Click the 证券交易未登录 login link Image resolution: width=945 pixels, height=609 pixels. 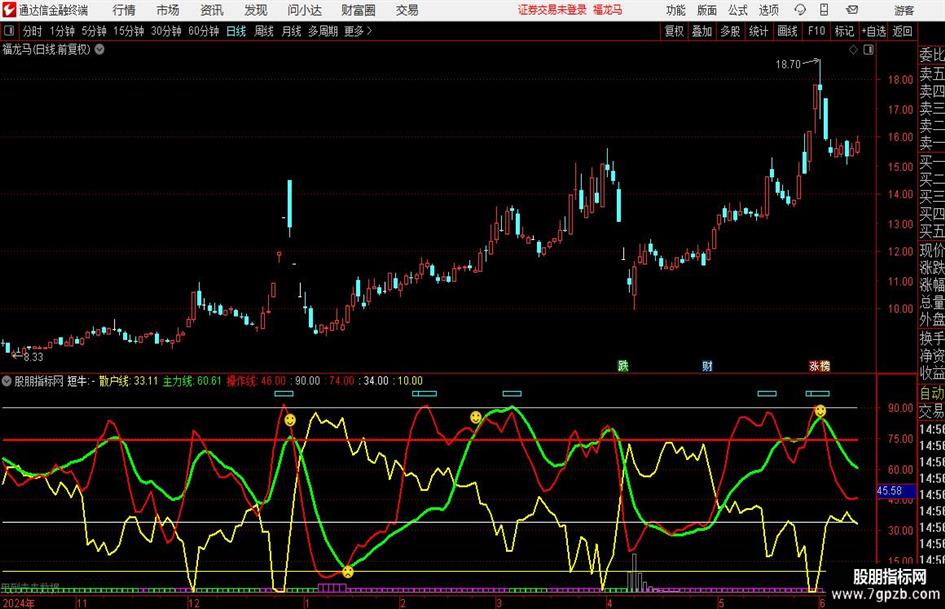pyautogui.click(x=552, y=10)
